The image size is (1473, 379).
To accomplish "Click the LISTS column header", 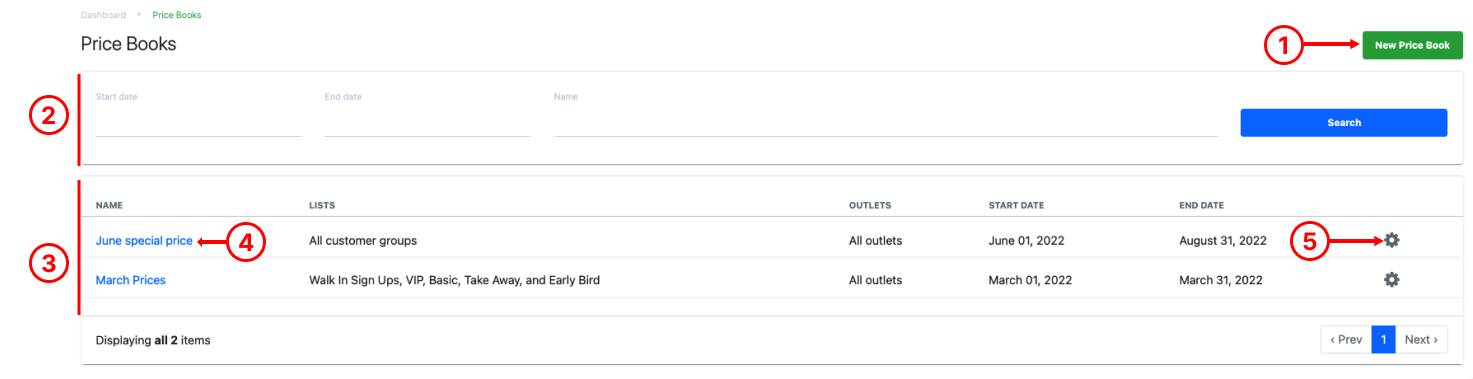I will (x=322, y=205).
